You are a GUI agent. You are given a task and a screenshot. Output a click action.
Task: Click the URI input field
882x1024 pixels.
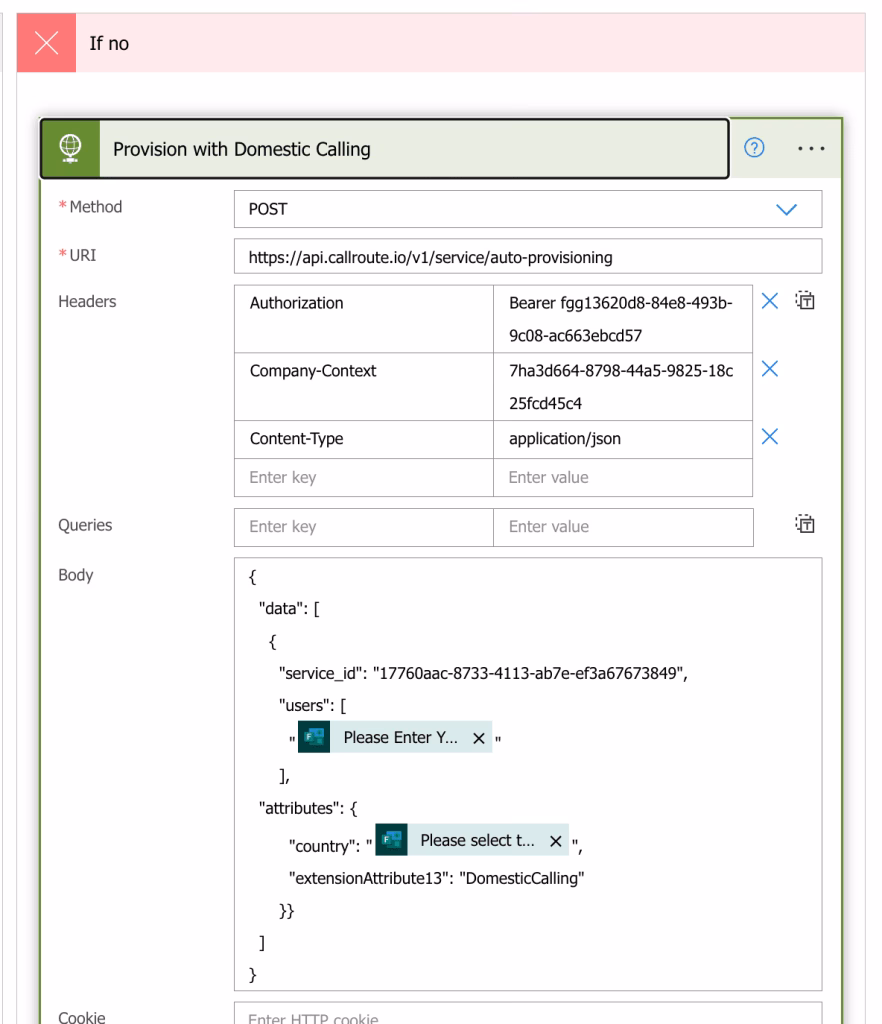click(x=527, y=257)
